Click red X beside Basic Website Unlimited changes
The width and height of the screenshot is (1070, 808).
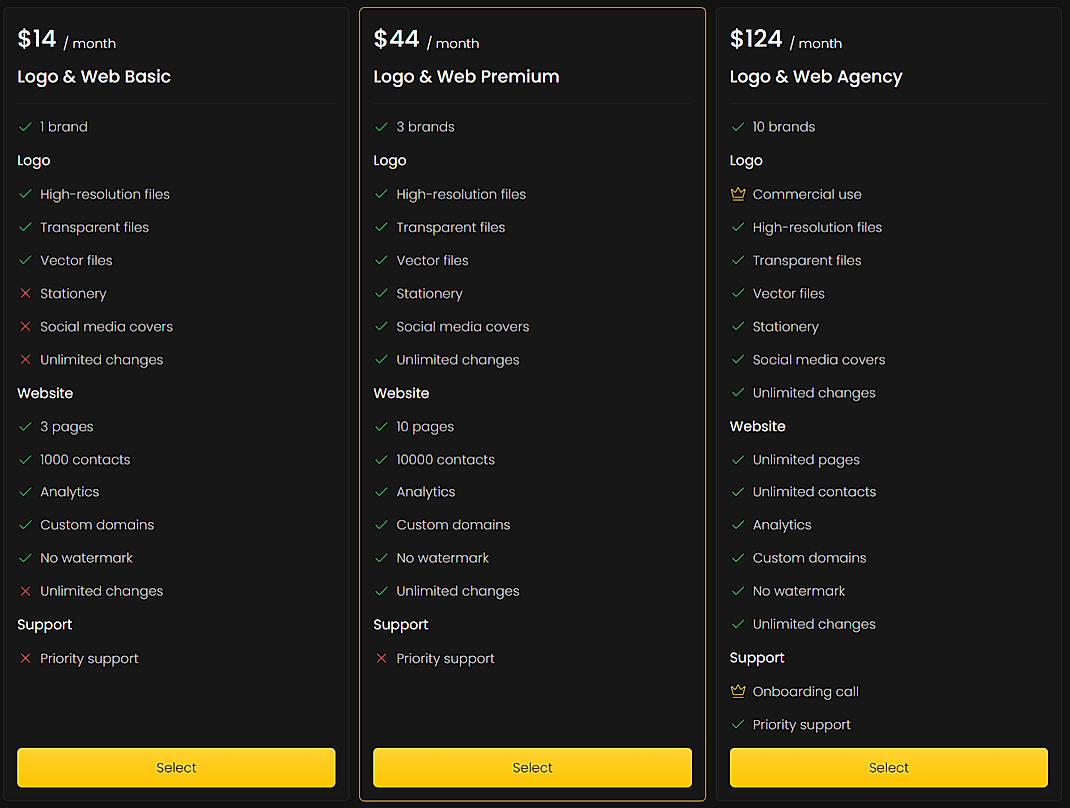click(x=25, y=591)
